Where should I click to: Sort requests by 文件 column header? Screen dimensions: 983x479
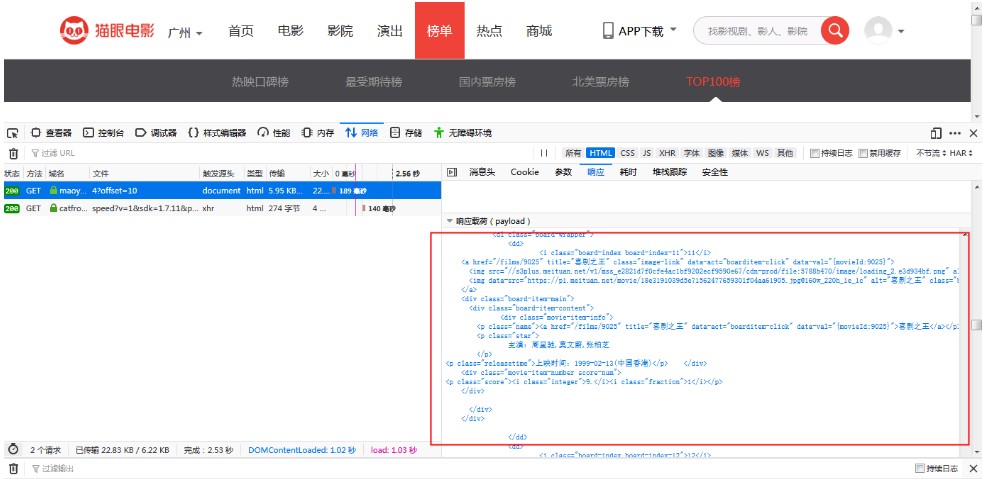tap(144, 173)
